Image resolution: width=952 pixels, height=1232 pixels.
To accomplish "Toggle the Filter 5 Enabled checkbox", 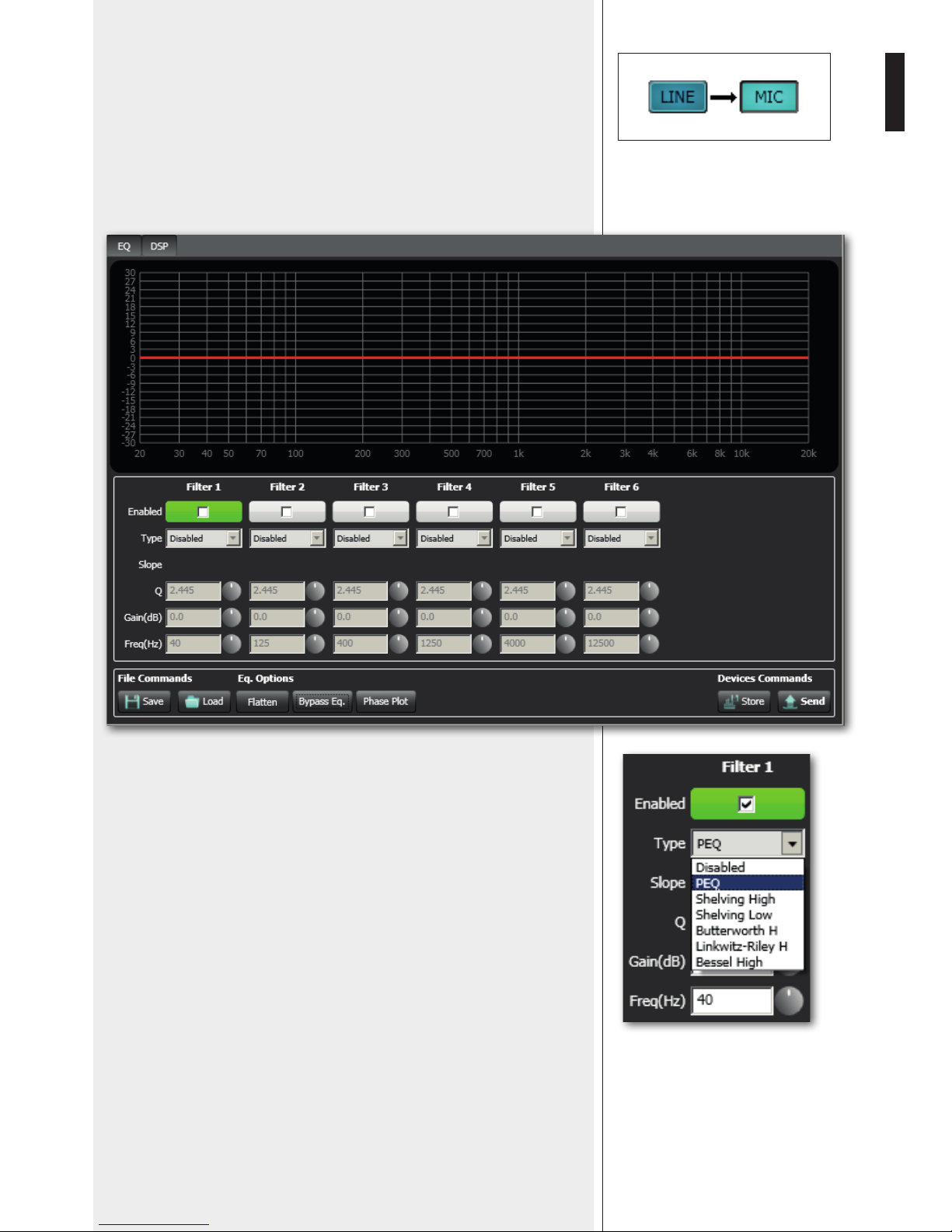I will tap(537, 511).
